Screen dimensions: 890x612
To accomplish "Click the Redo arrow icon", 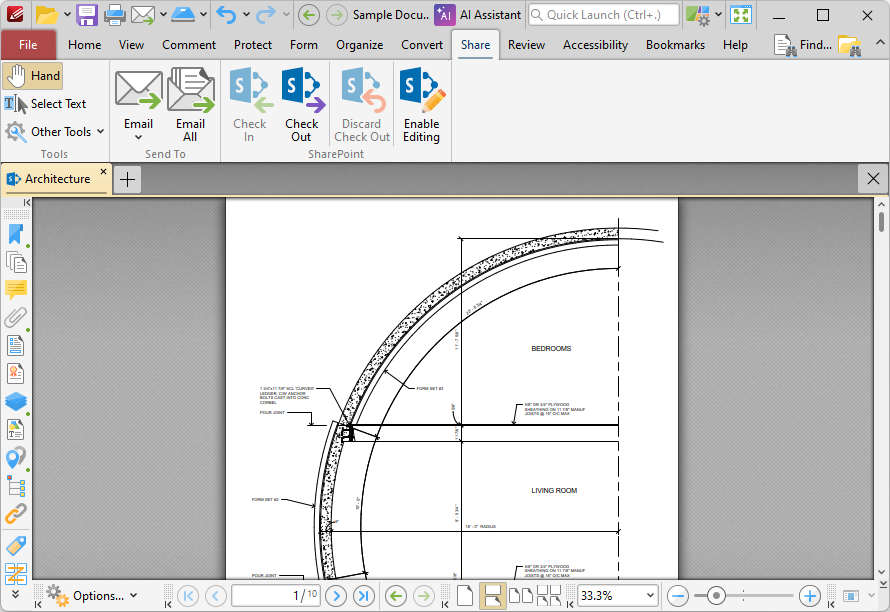I will pos(266,15).
